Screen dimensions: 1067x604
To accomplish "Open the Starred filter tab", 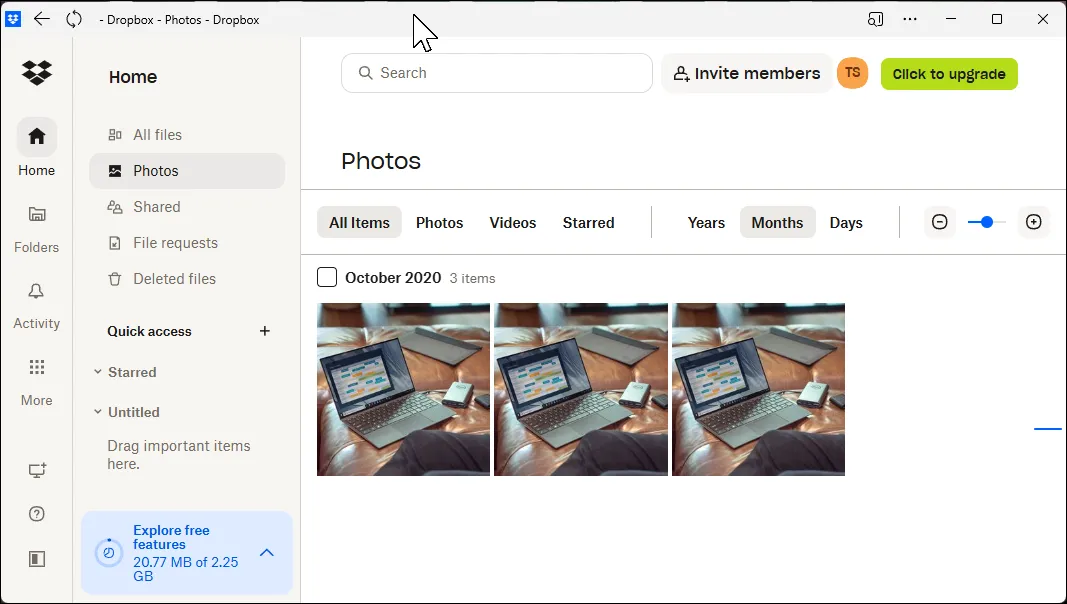I will point(588,222).
